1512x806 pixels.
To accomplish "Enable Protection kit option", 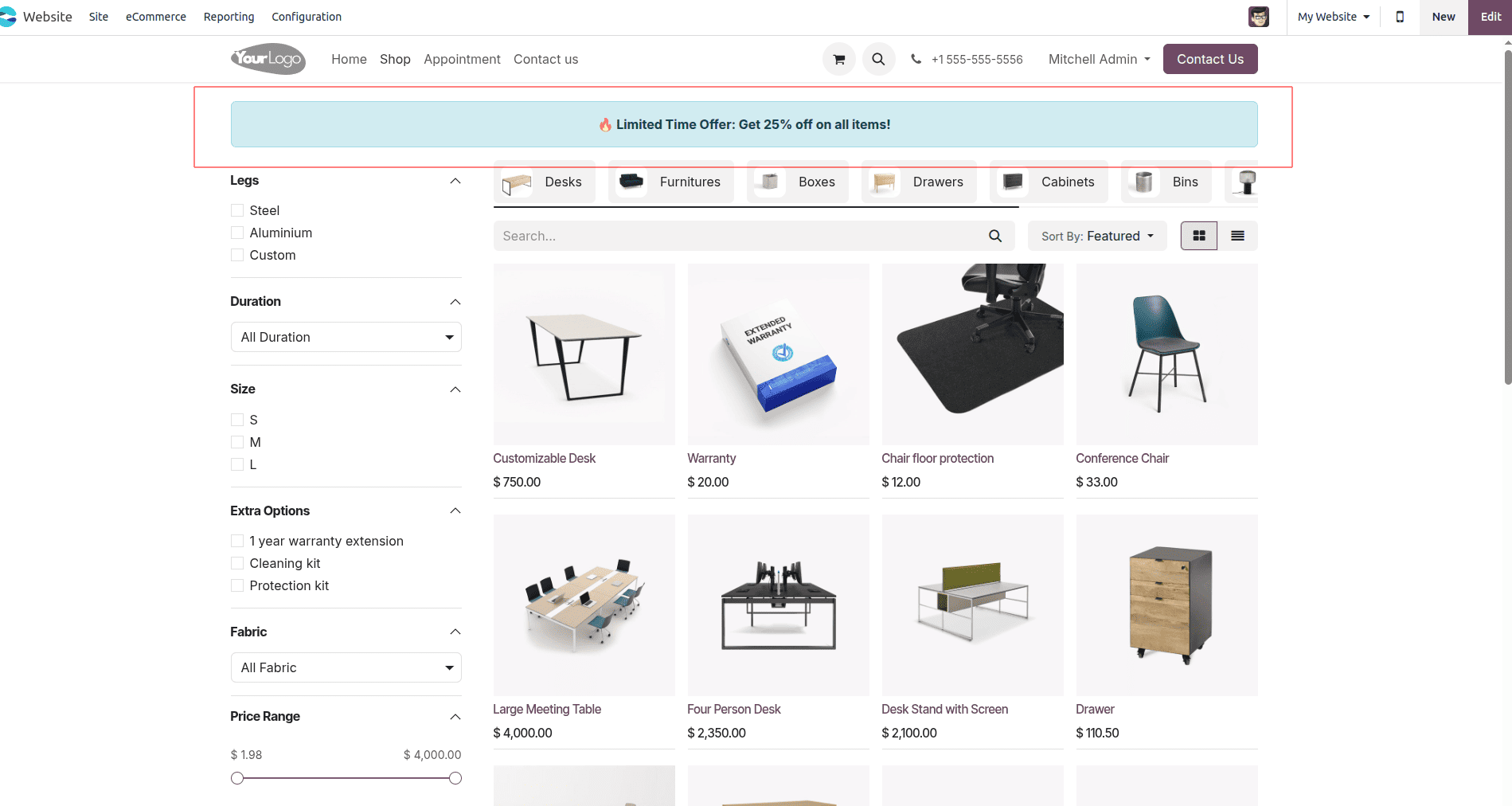I will point(237,585).
